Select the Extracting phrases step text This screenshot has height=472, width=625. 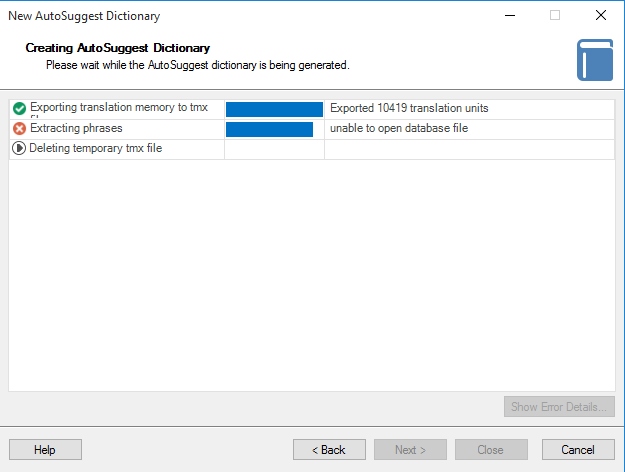point(76,128)
